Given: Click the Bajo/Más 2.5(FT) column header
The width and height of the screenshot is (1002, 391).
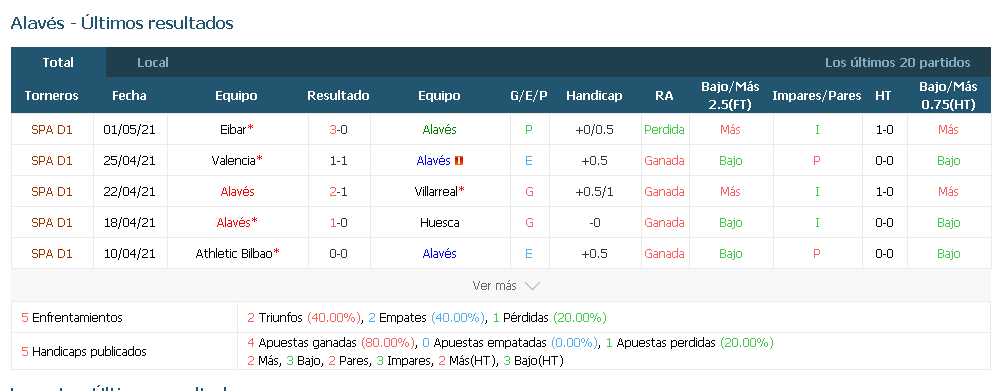Looking at the screenshot, I should click(730, 96).
